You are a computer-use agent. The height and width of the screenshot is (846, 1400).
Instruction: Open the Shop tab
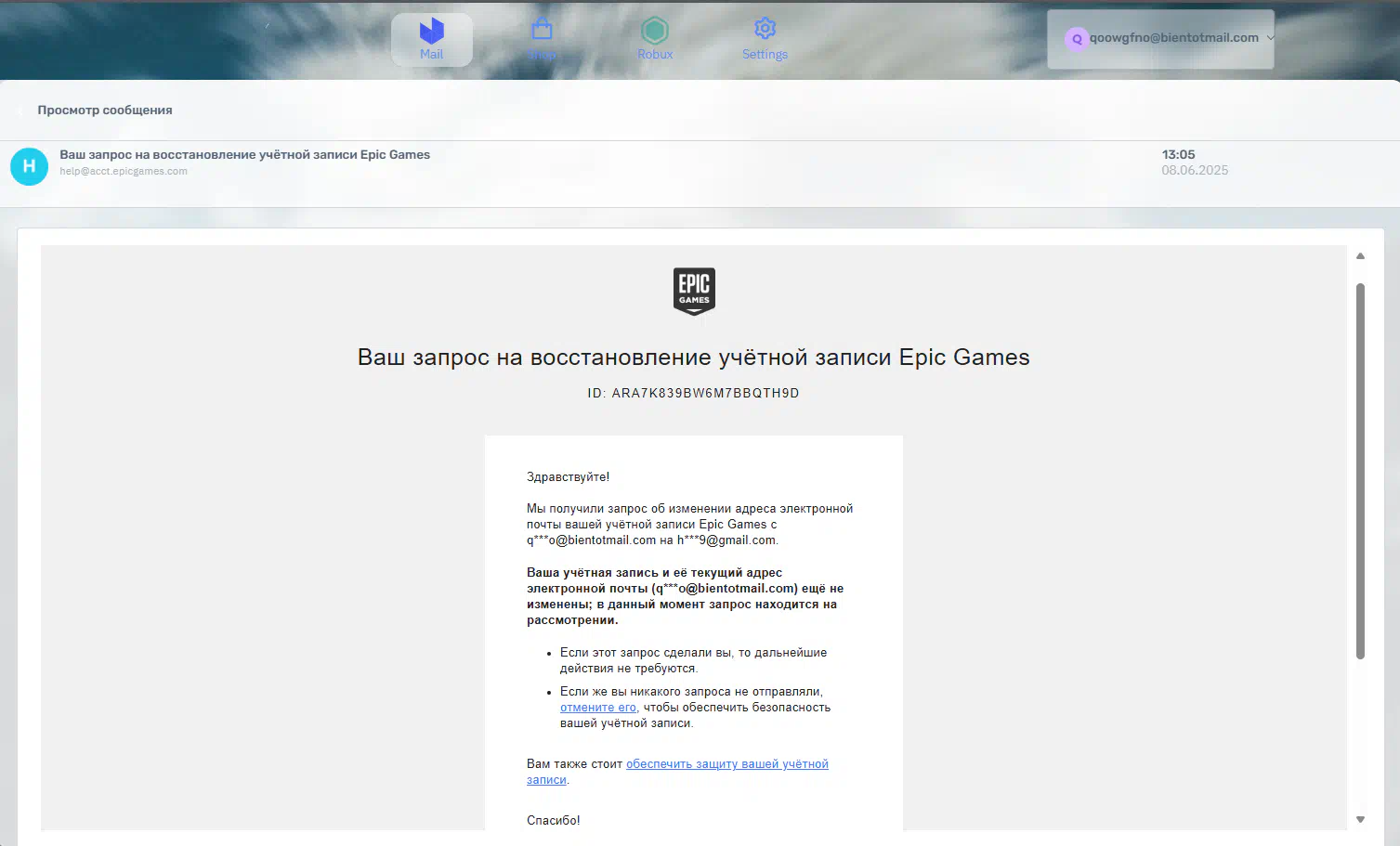542,40
